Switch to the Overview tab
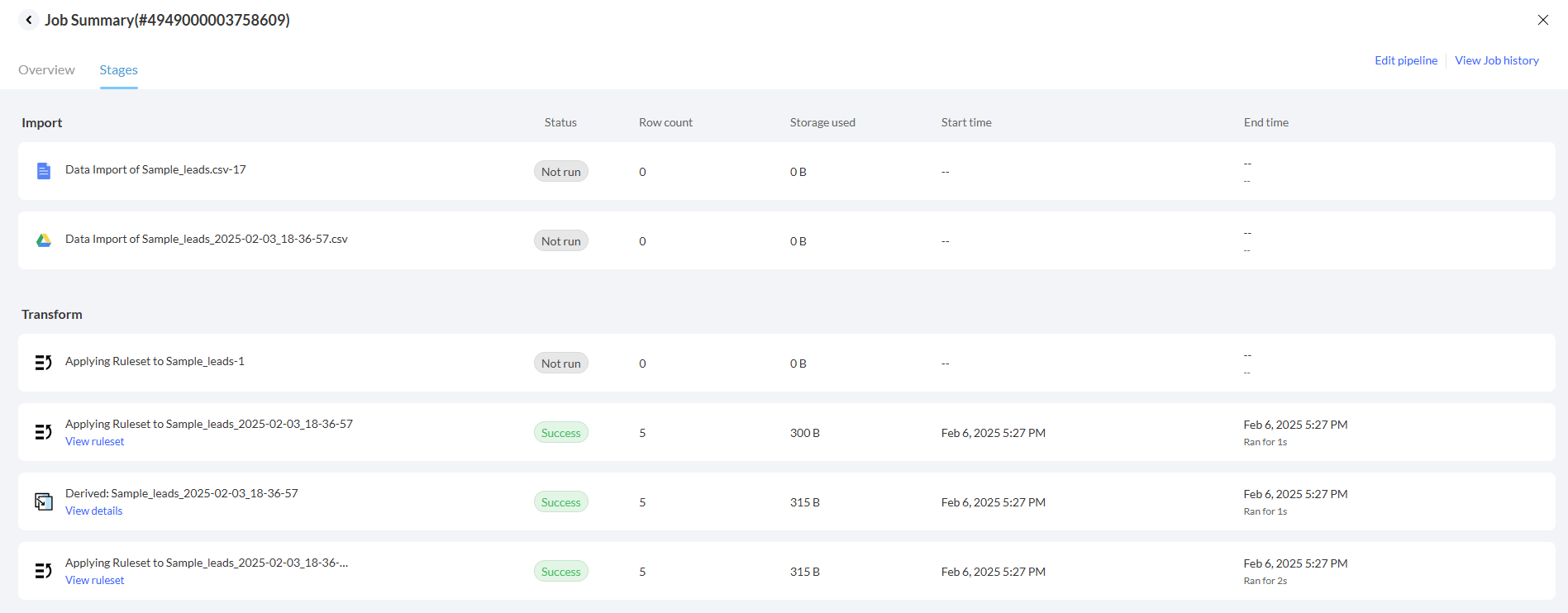This screenshot has width=1568, height=613. click(46, 70)
